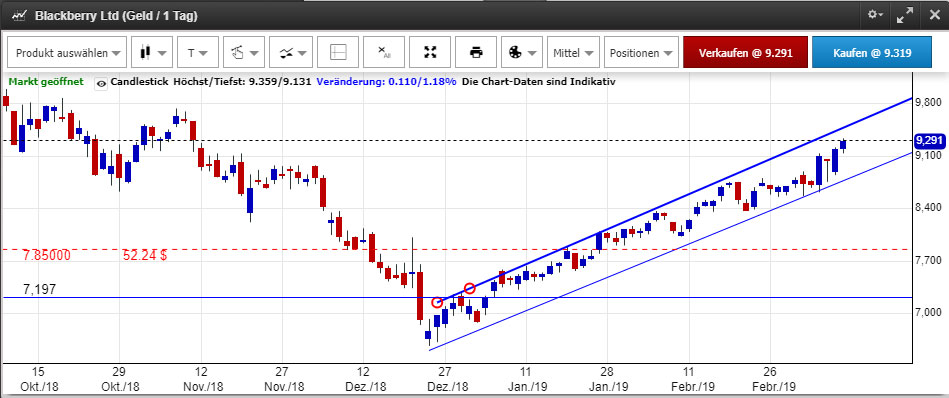Image resolution: width=949 pixels, height=398 pixels.
Task: Click the Candlestick series label
Action: (x=140, y=81)
